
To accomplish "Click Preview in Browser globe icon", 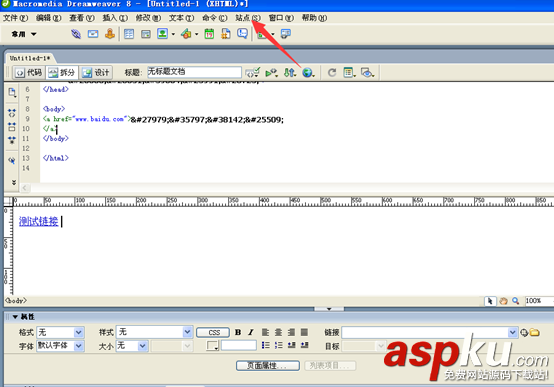I will click(308, 72).
